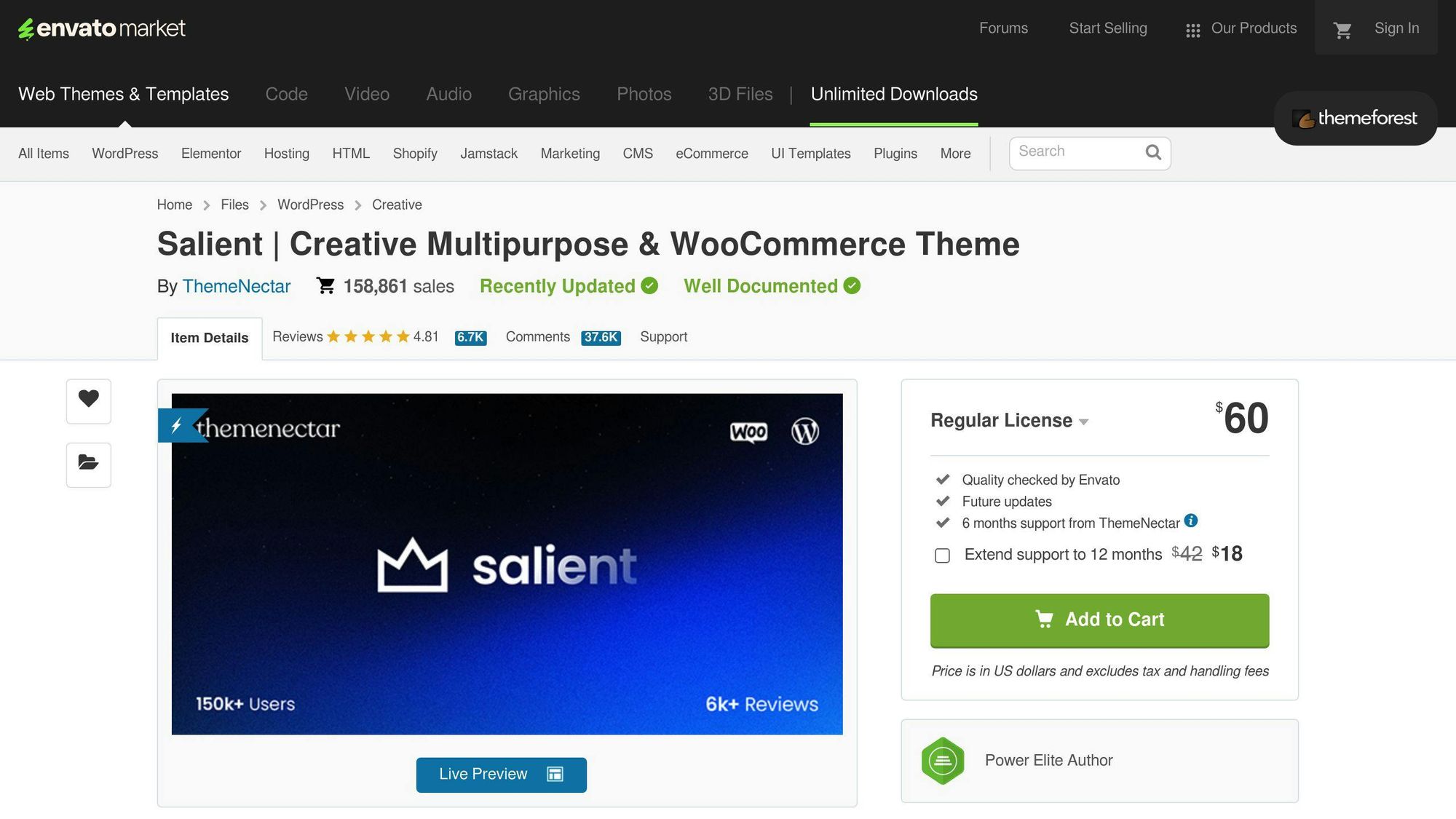Click the Power Elite Author badge
Viewport: 1456px width, 819px height.
click(x=943, y=761)
